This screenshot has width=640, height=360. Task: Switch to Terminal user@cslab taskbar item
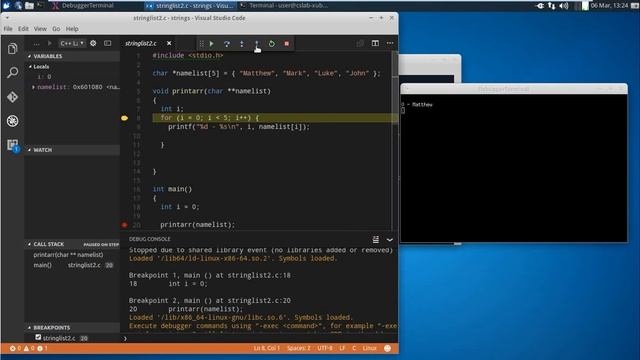284,6
